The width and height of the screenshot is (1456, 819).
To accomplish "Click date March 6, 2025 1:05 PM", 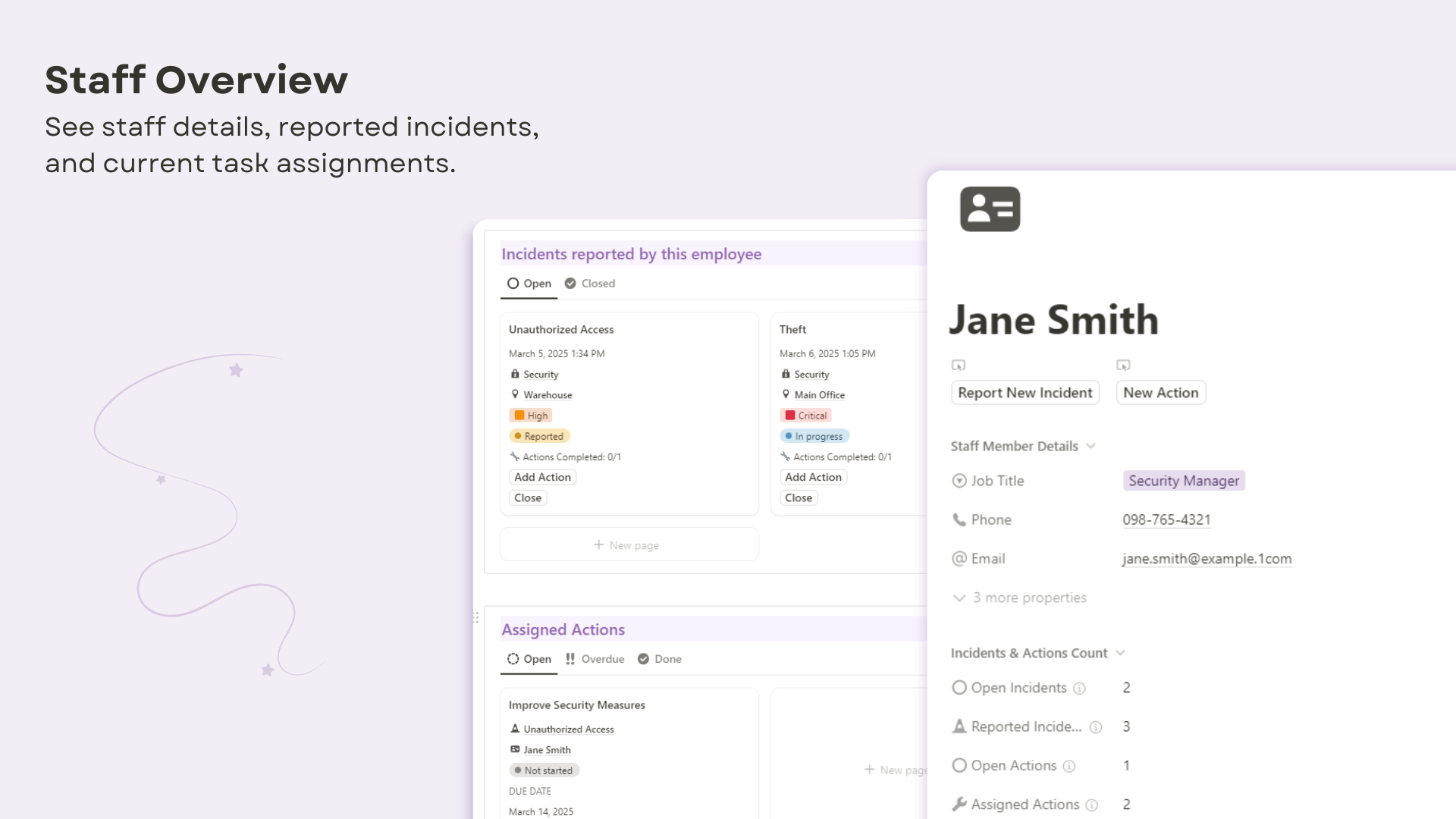I will [x=827, y=353].
